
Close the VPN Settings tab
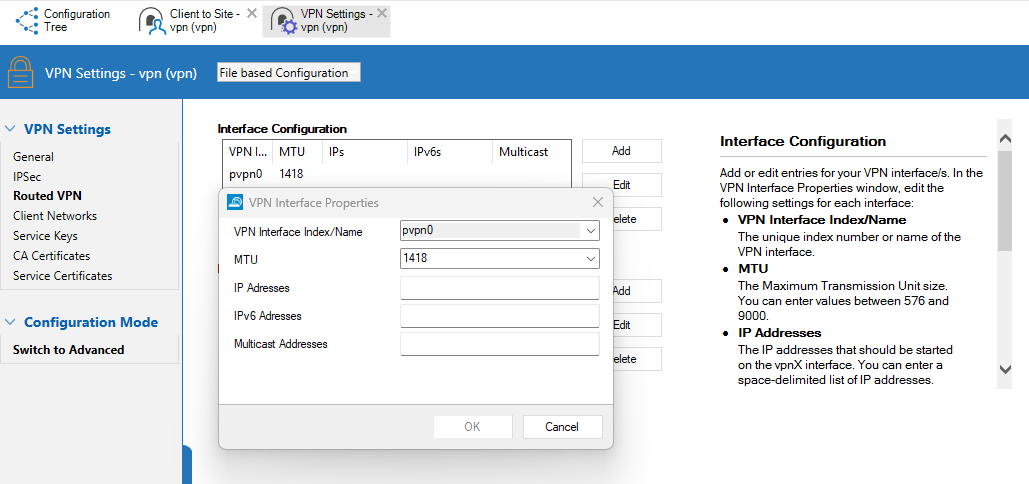381,13
